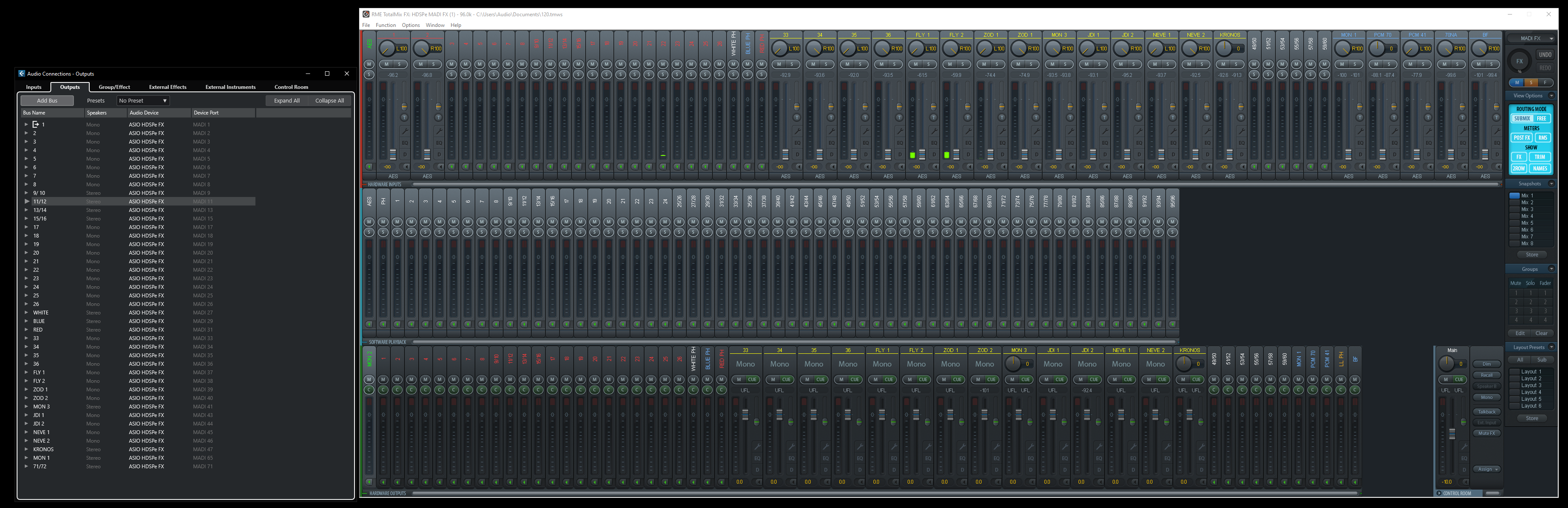The height and width of the screenshot is (508, 1568).
Task: Click the Add Bus button
Action: (47, 100)
